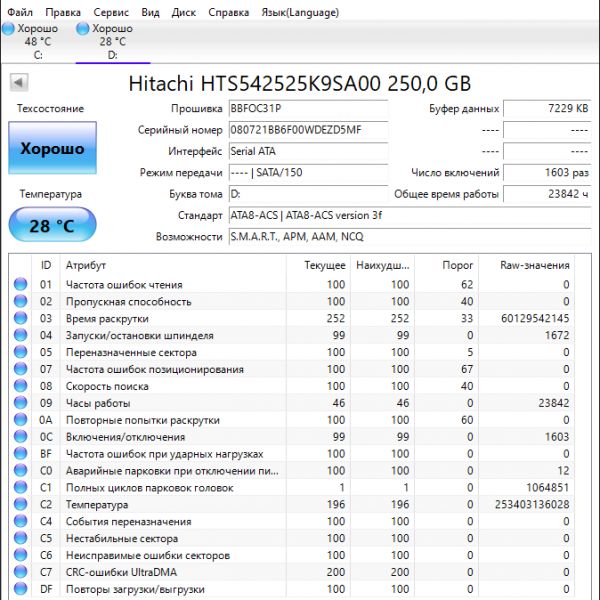Click status icon for Повторы загрузки/выгрузки
This screenshot has width=600, height=600.
(20, 589)
